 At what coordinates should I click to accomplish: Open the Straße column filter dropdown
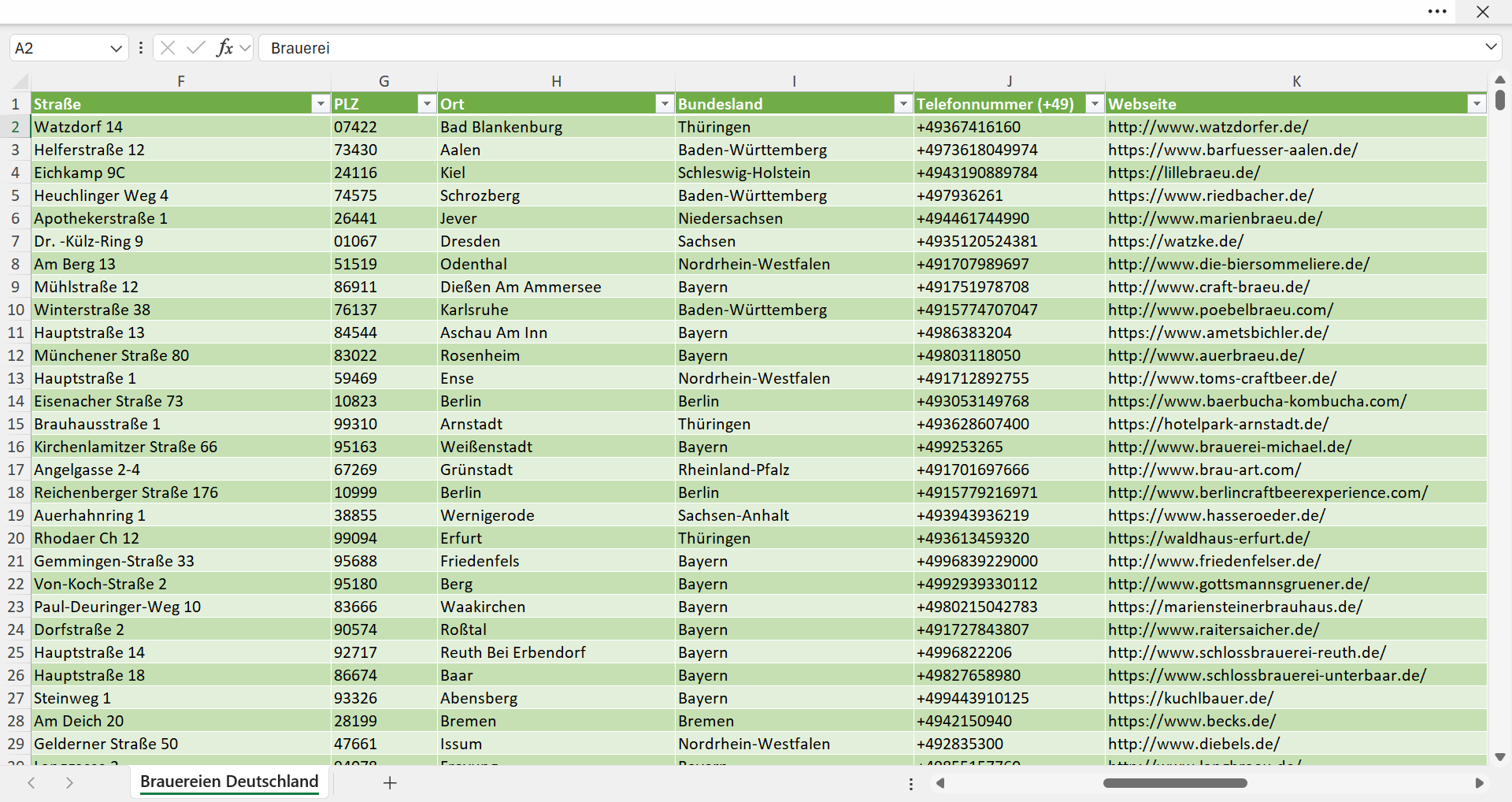(x=320, y=104)
